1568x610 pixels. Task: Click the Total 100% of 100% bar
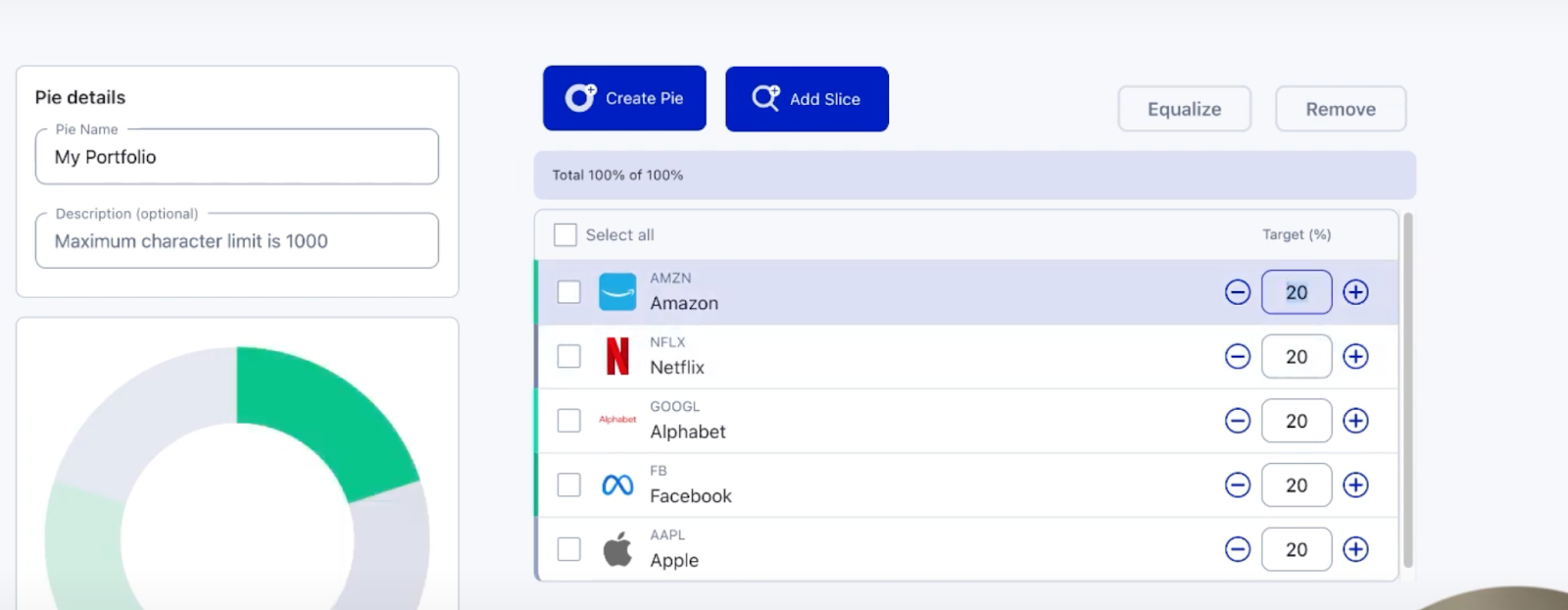[x=975, y=176]
